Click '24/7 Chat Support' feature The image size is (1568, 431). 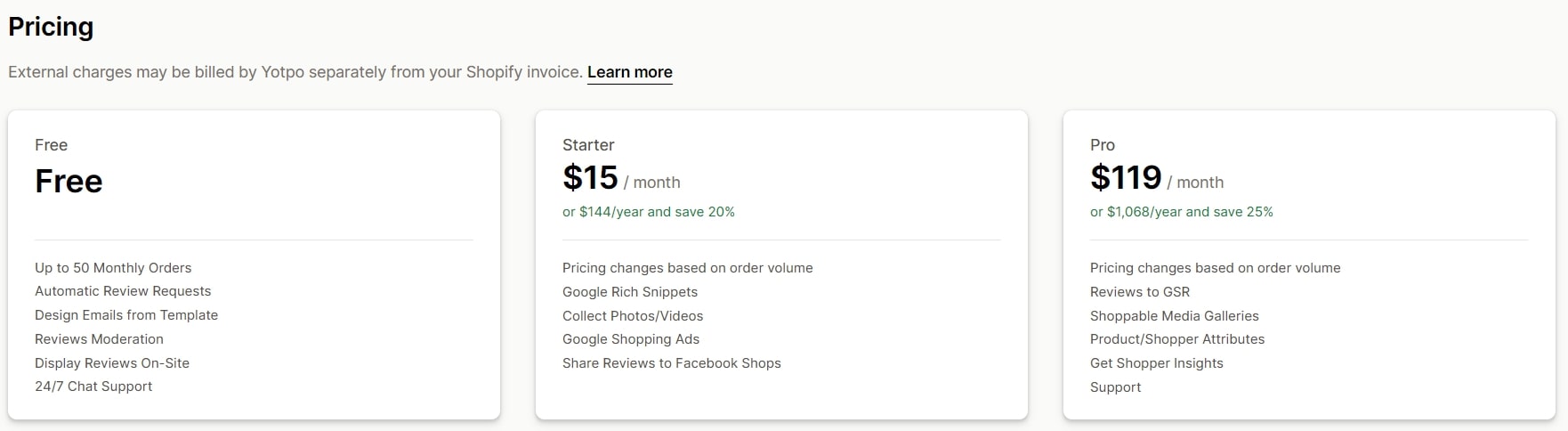pyautogui.click(x=93, y=386)
